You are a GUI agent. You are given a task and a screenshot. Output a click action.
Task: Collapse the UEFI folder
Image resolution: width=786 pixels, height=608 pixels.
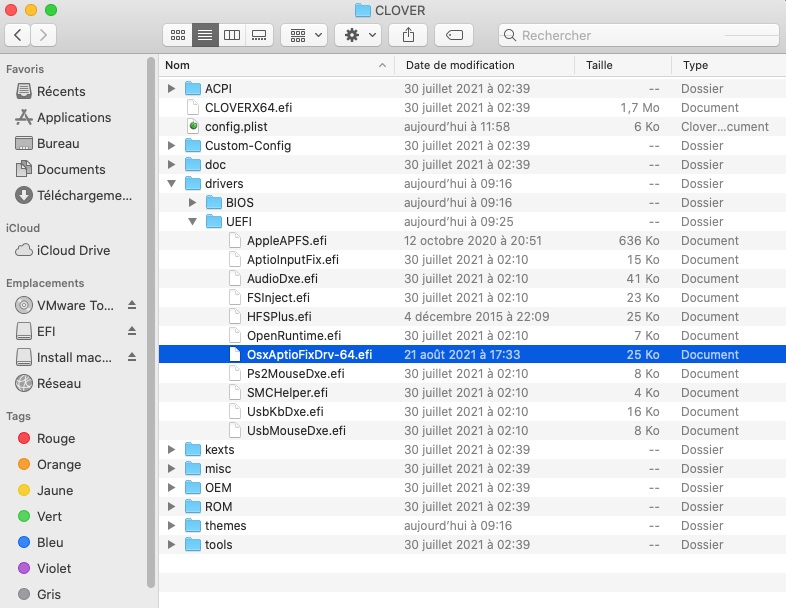192,222
